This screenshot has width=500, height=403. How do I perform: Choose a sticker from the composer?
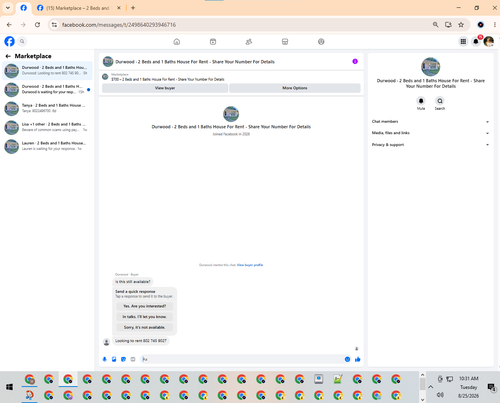tap(123, 359)
